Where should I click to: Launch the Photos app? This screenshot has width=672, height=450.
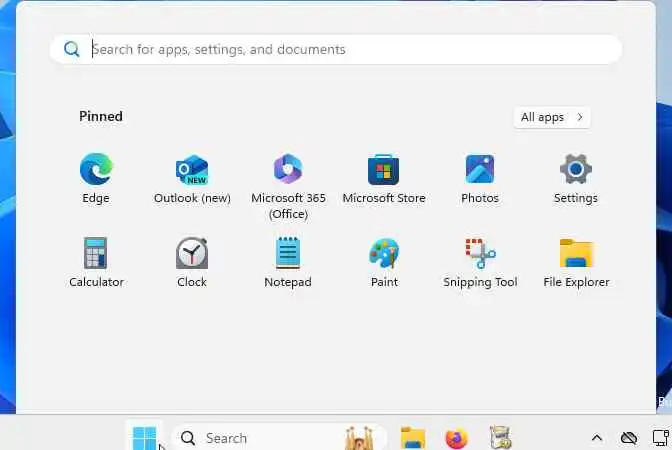pyautogui.click(x=480, y=179)
